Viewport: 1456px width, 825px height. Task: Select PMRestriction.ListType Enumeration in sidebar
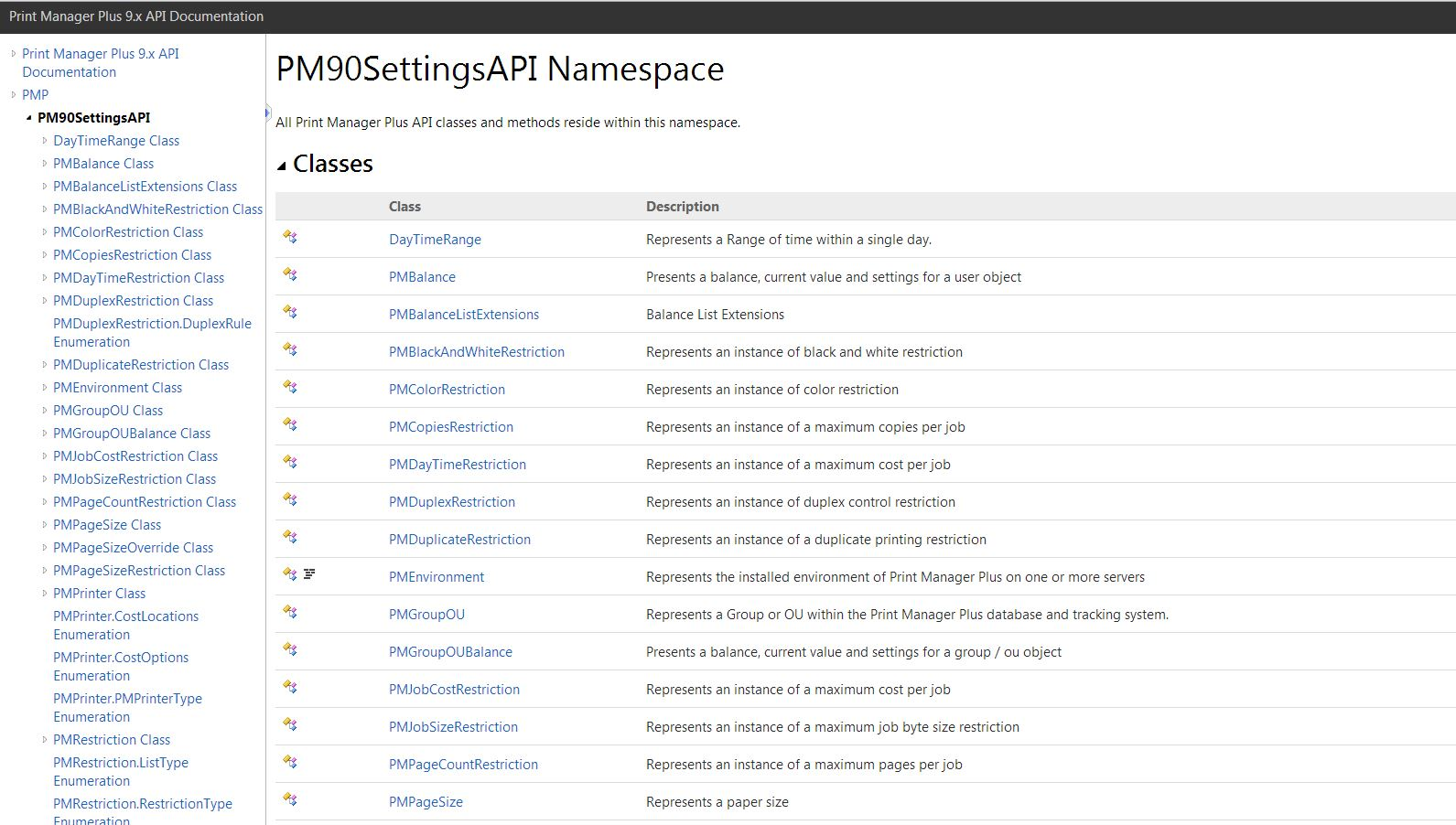(x=121, y=772)
